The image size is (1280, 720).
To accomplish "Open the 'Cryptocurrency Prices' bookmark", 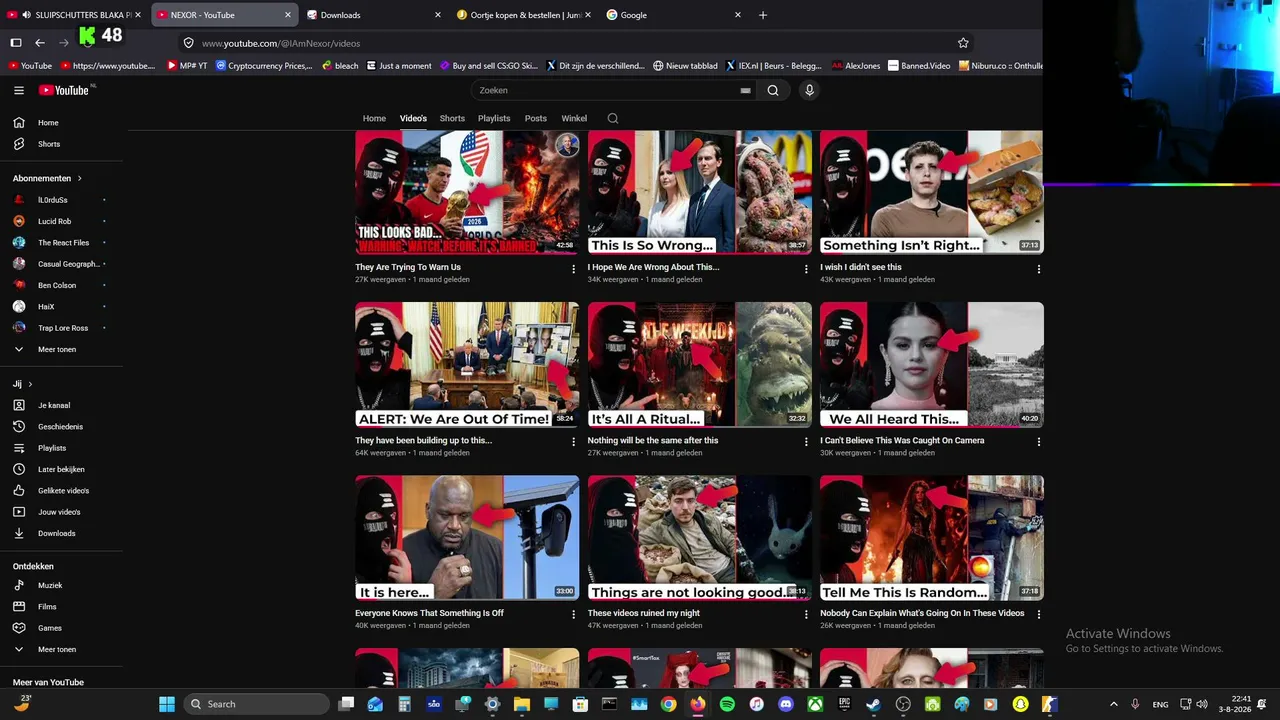I will [x=264, y=66].
